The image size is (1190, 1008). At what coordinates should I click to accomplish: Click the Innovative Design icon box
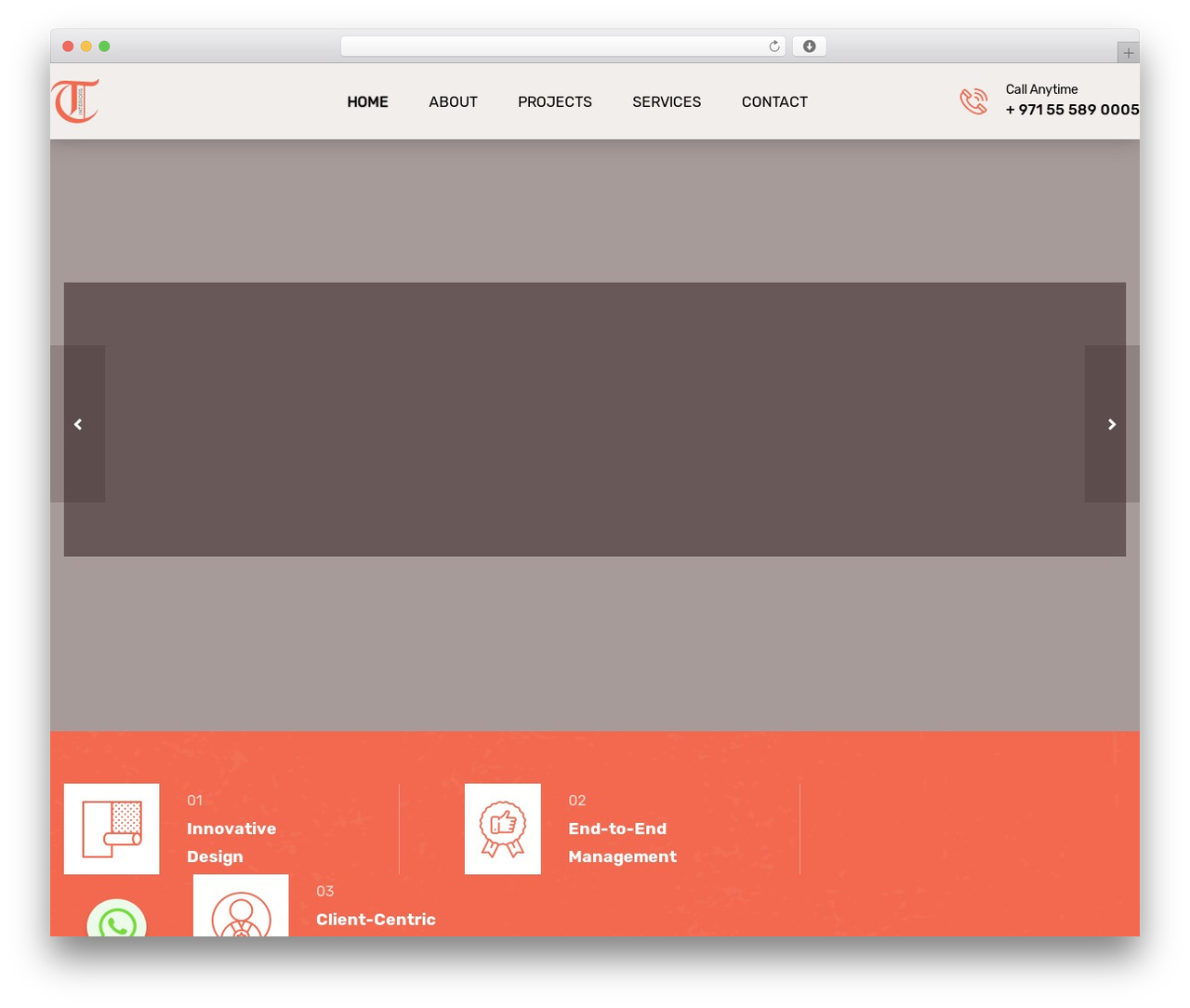(x=112, y=829)
